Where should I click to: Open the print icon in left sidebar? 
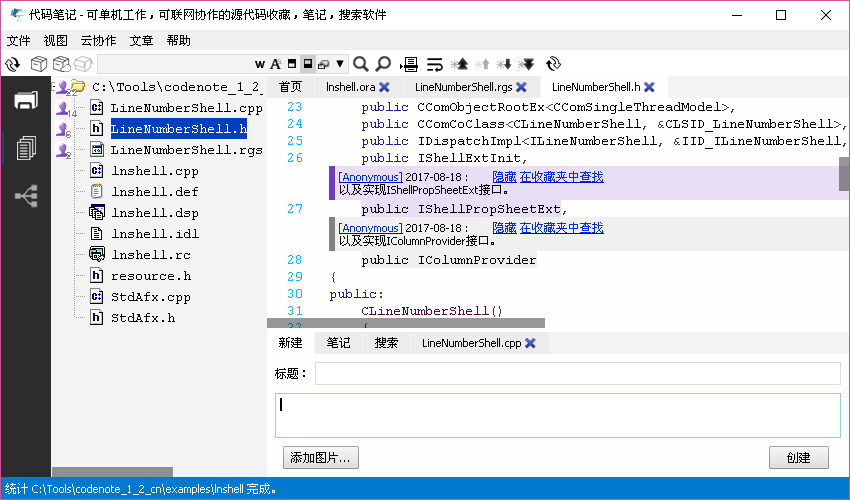tap(25, 101)
